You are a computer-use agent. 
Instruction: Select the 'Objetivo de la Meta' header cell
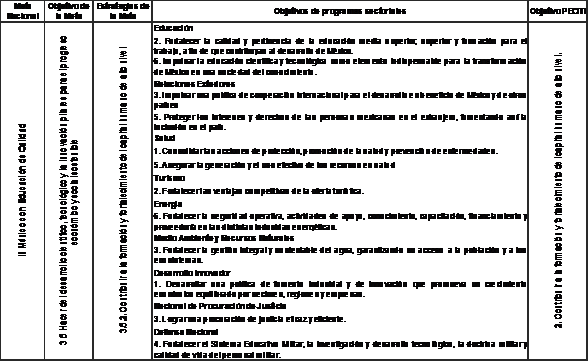[x=69, y=11]
